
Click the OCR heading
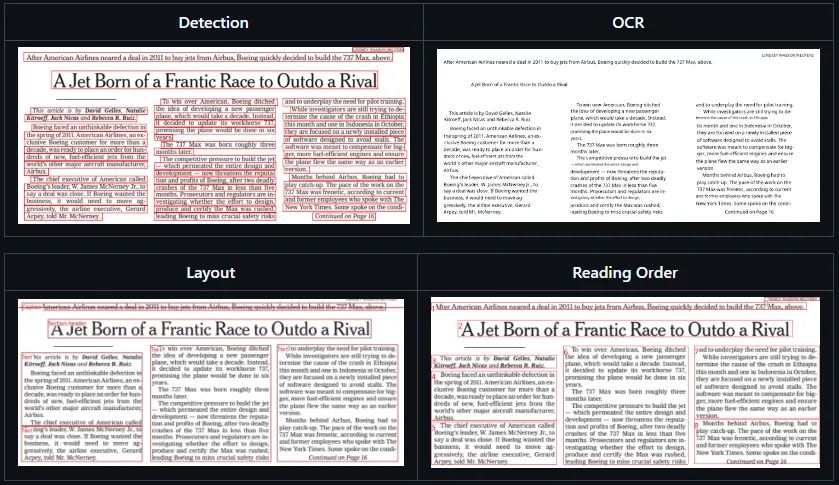pyautogui.click(x=628, y=22)
